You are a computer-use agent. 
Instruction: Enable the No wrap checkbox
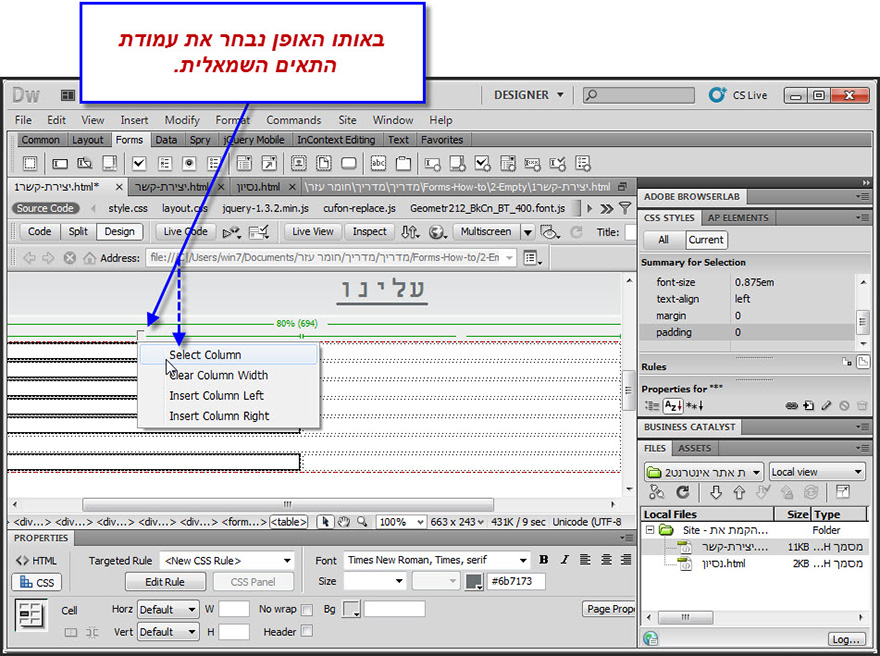pyautogui.click(x=306, y=609)
